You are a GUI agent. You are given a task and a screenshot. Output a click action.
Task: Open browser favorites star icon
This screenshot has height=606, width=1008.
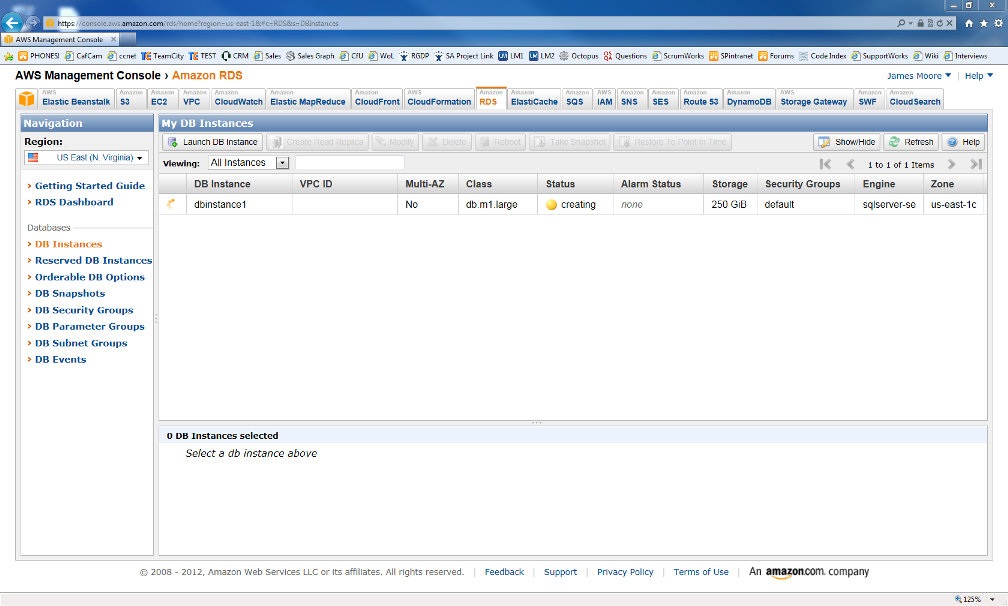984,23
